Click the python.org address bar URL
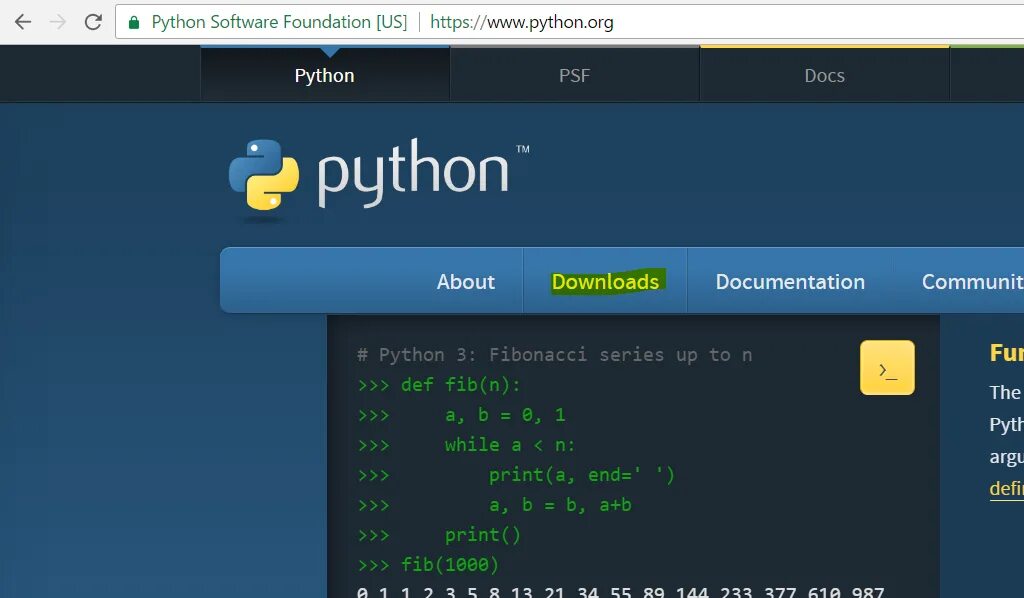1024x598 pixels. click(x=522, y=22)
